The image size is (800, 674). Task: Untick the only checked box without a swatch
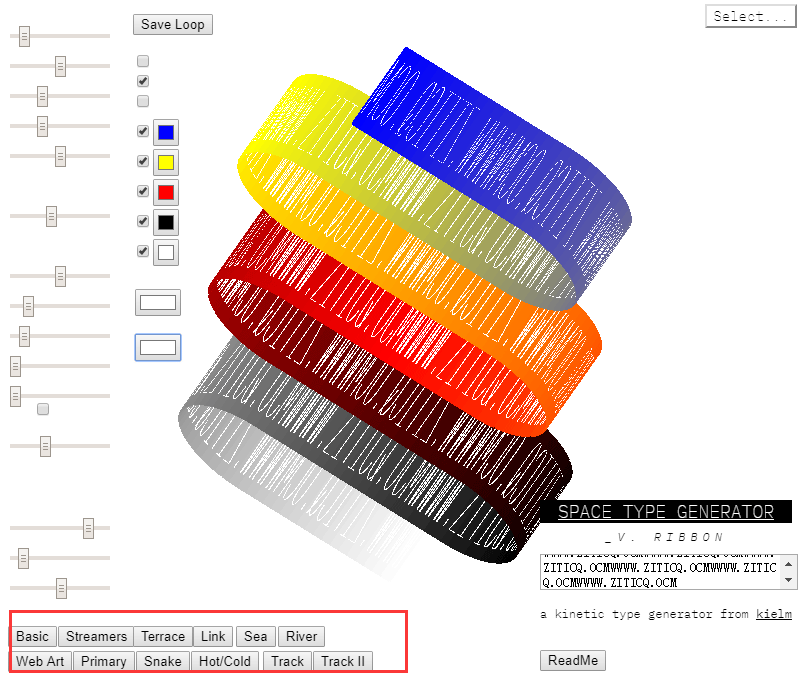coord(143,81)
